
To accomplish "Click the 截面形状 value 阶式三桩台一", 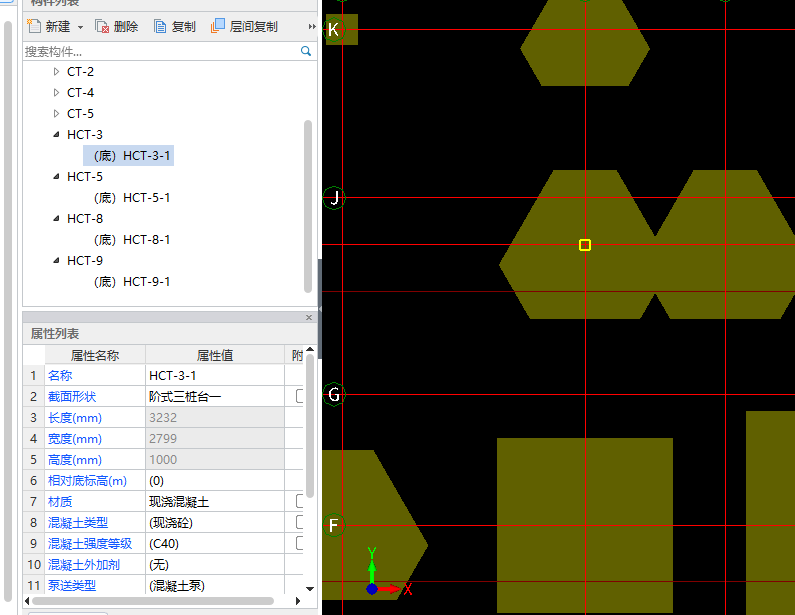I will 215,396.
